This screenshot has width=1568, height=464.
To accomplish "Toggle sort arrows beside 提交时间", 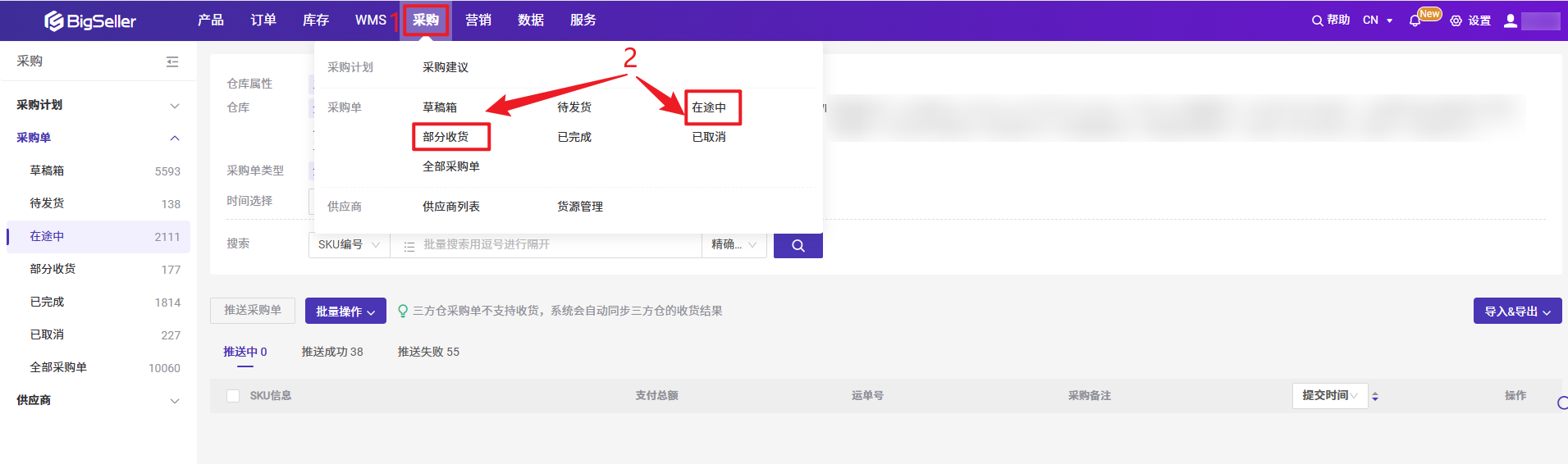I will click(1375, 396).
